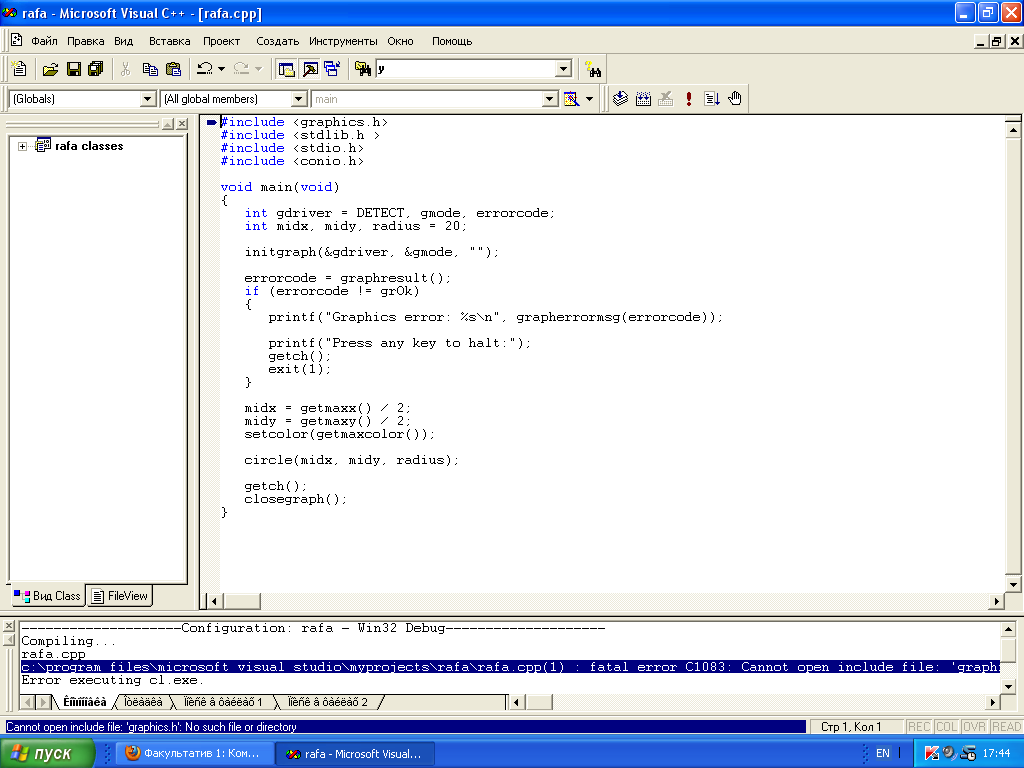Toggle the Workspace window icon
The height and width of the screenshot is (768, 1024).
[286, 69]
